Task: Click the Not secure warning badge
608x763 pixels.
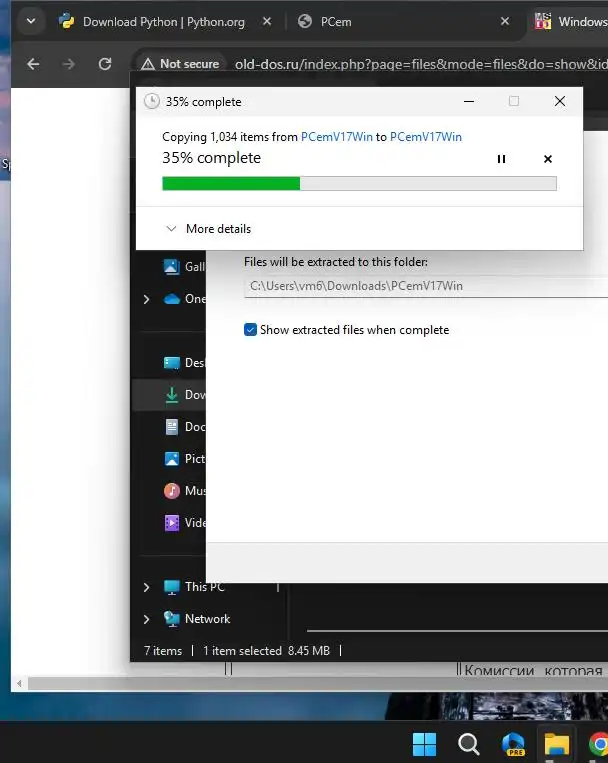Action: tap(180, 64)
